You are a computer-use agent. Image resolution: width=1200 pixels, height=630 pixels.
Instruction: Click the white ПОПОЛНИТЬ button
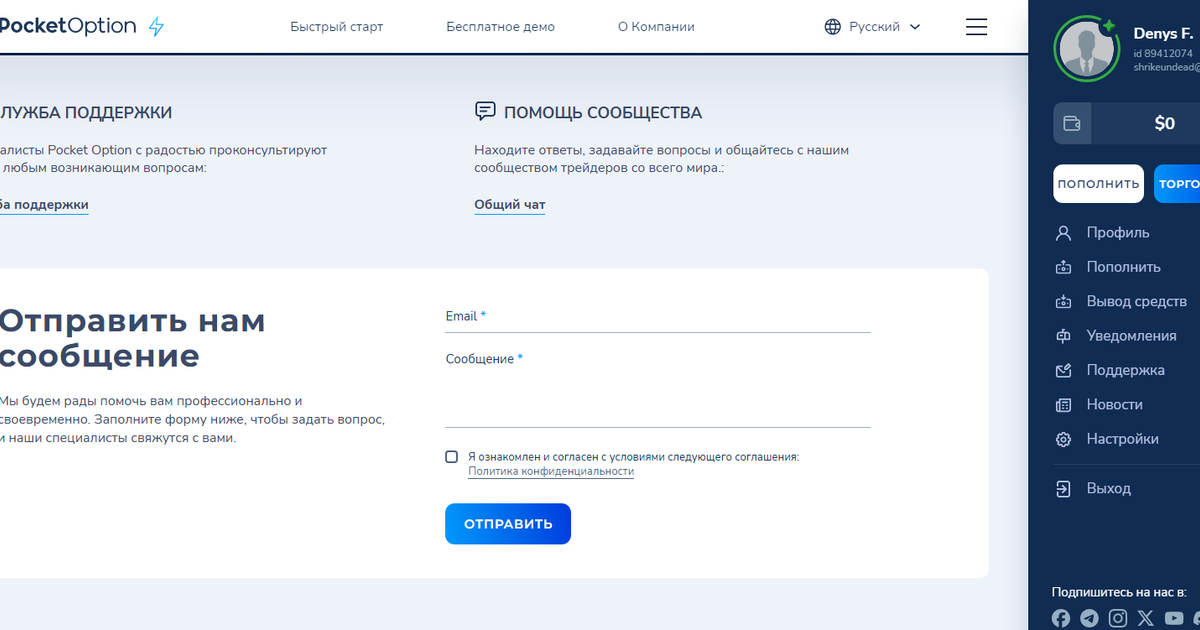[1098, 184]
